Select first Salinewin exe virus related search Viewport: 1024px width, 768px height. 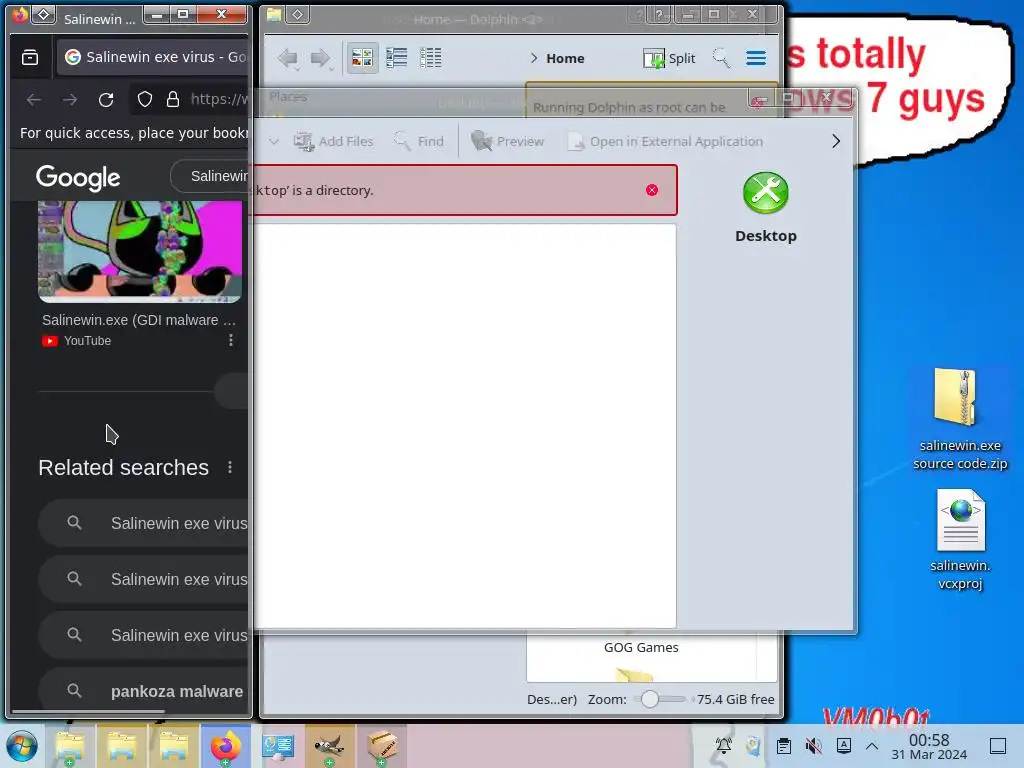(145, 523)
